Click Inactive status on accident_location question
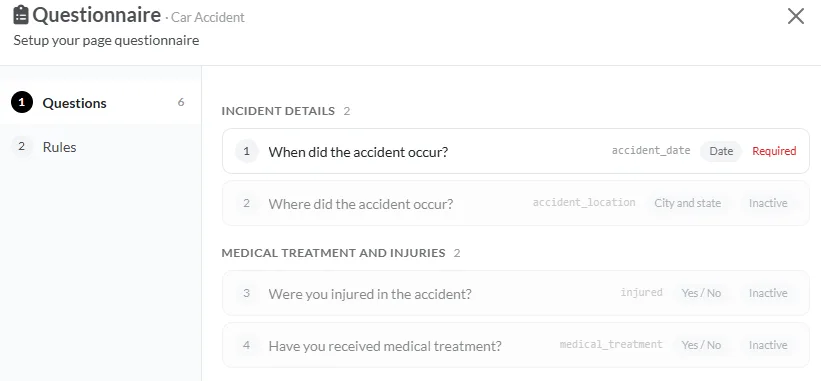 [768, 203]
